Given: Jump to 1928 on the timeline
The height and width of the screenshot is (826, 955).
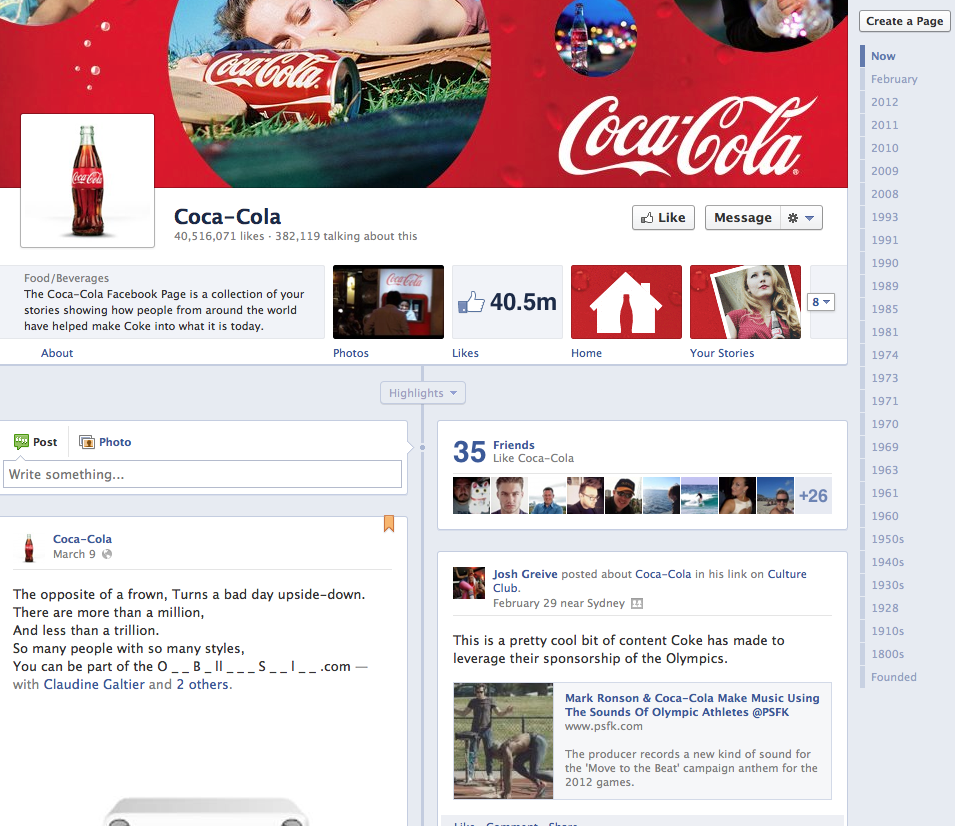Looking at the screenshot, I should tap(884, 608).
